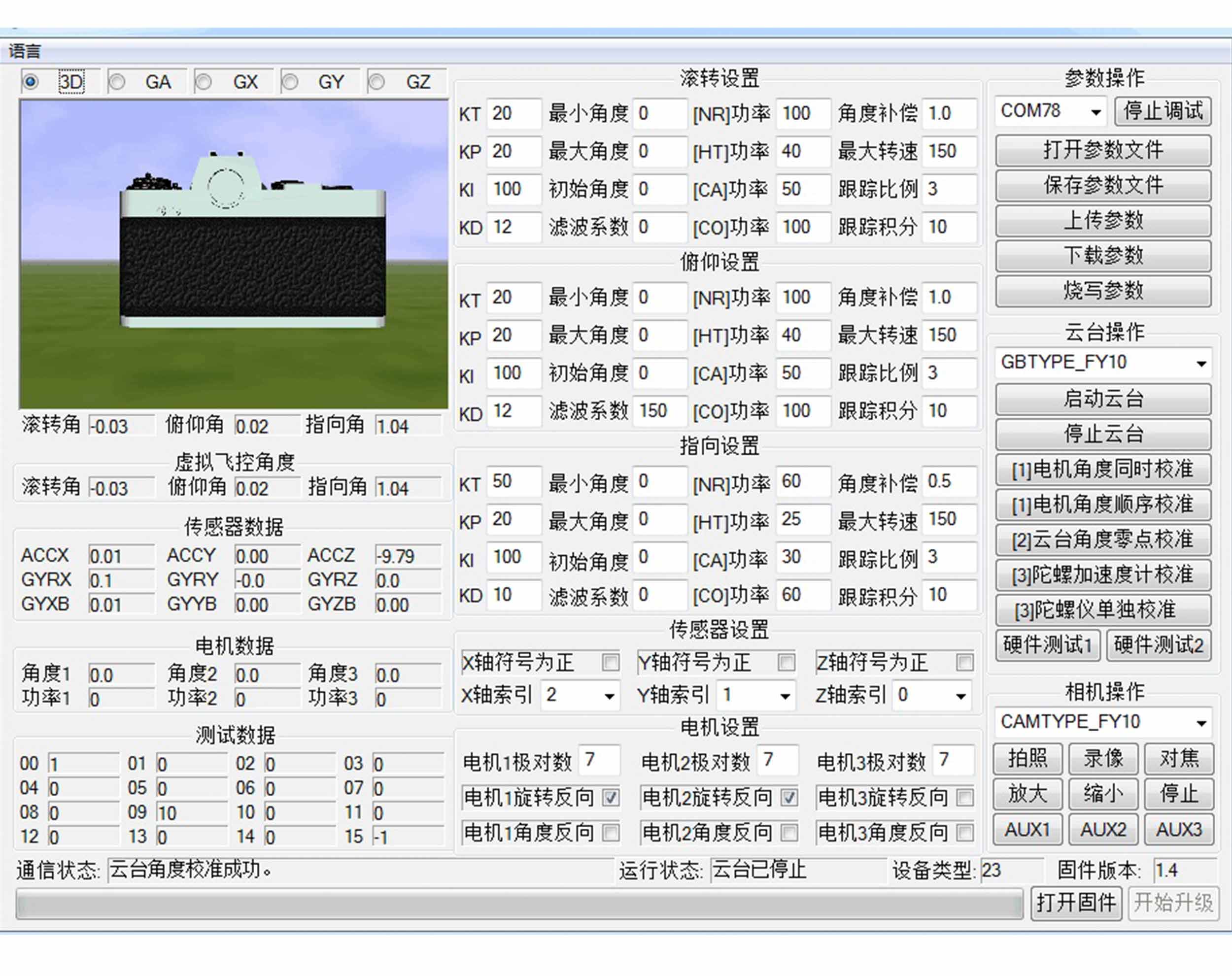Select the GX view radio button
Image resolution: width=1232 pixels, height=976 pixels.
pos(204,82)
